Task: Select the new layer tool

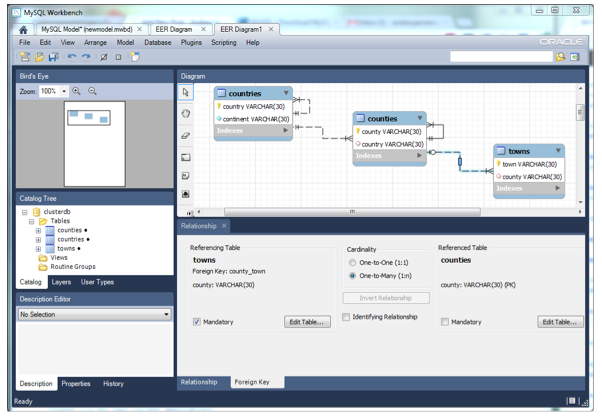Action: pos(186,157)
